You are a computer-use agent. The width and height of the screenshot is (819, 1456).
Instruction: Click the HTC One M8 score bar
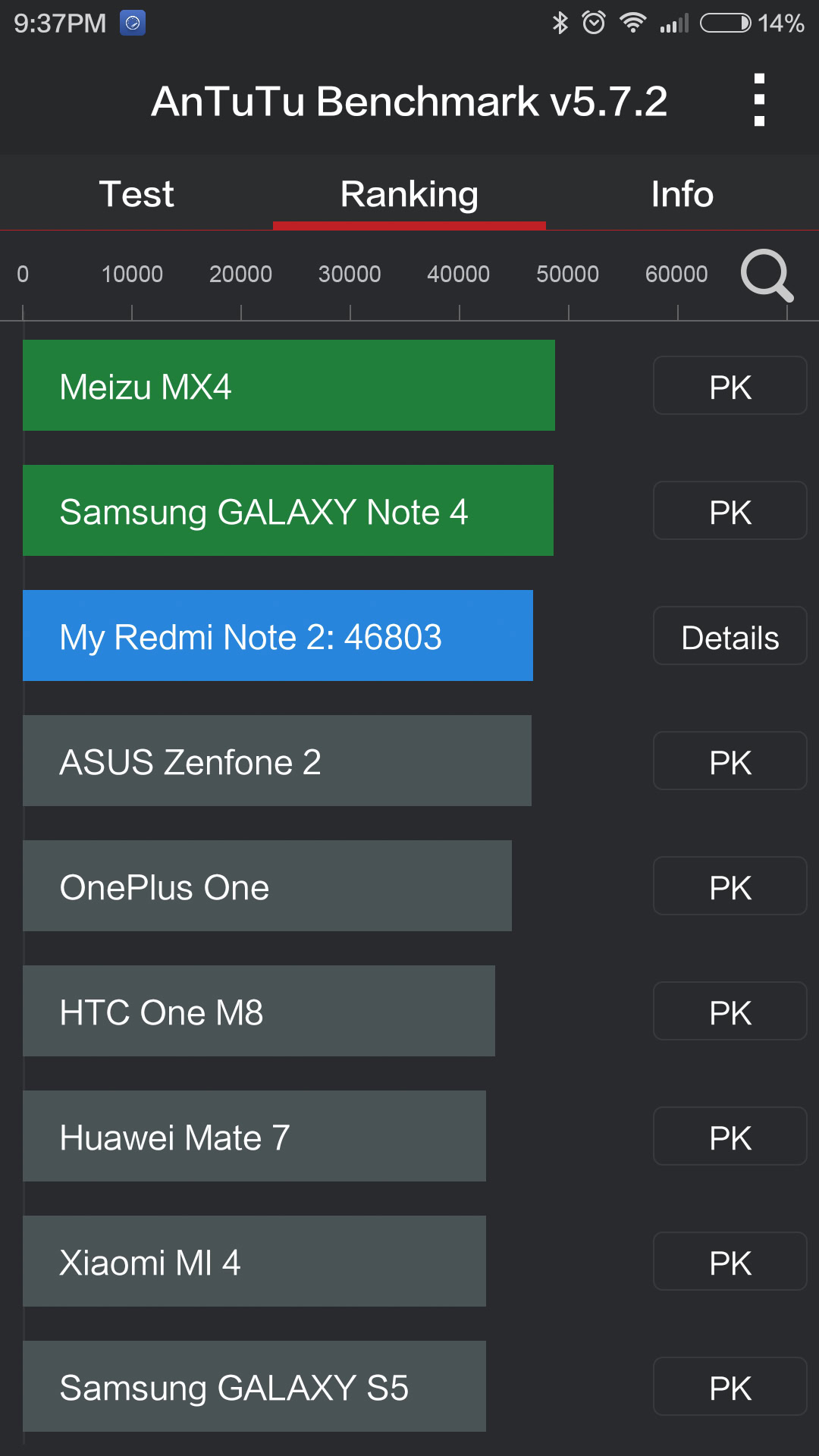tap(259, 1011)
